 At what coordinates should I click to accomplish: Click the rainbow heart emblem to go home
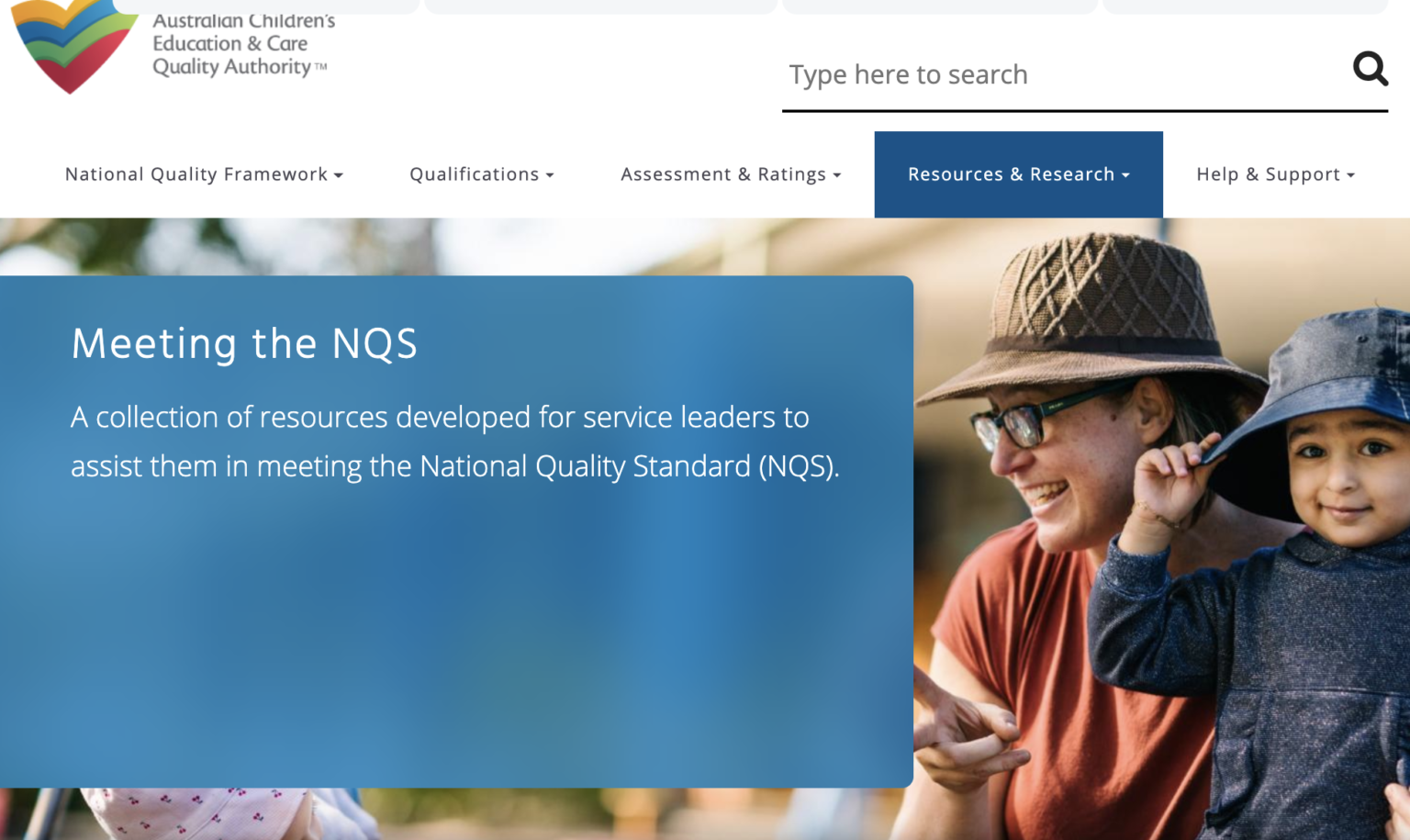(72, 46)
